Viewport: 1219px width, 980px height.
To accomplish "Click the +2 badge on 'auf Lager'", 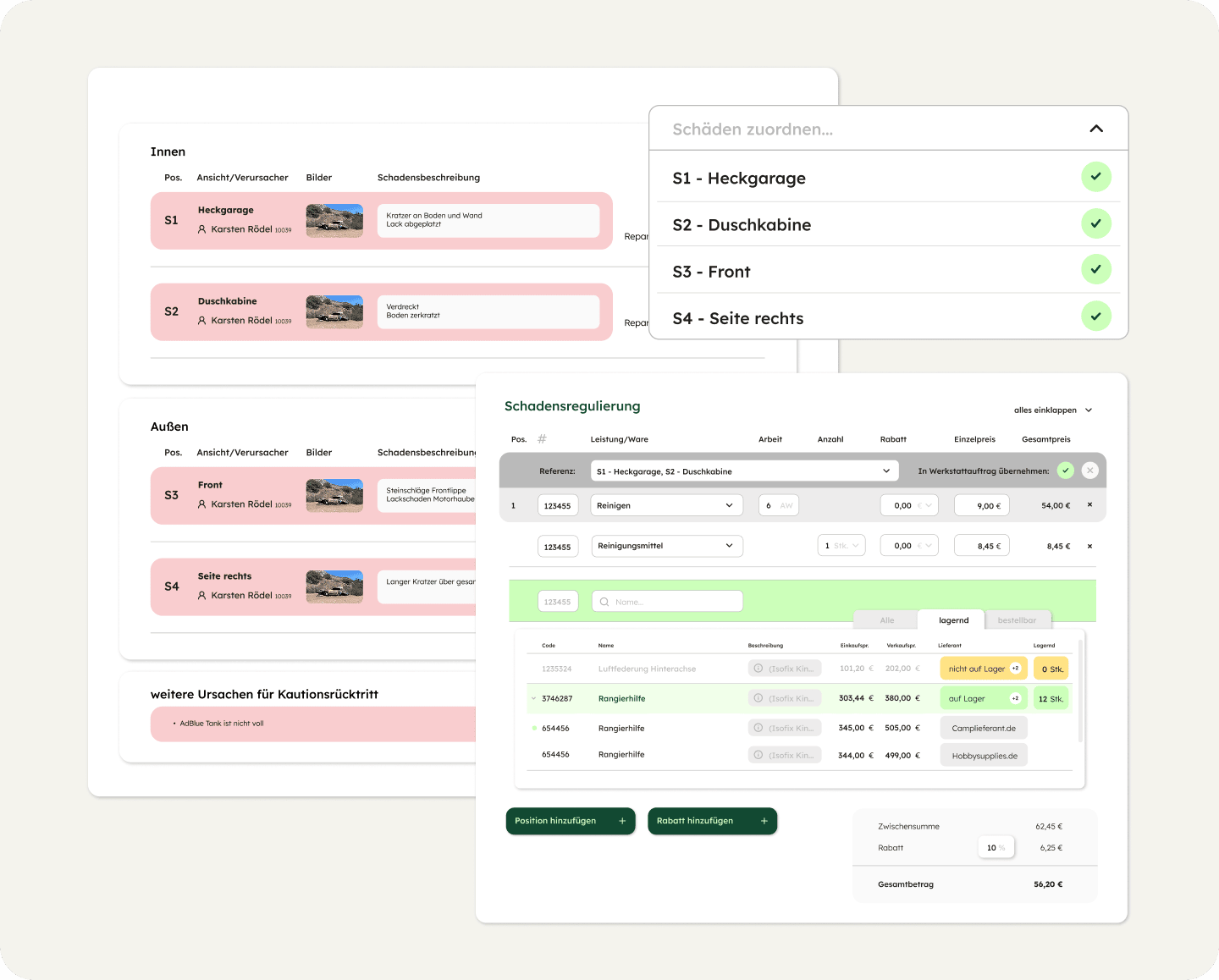I will pos(1015,698).
